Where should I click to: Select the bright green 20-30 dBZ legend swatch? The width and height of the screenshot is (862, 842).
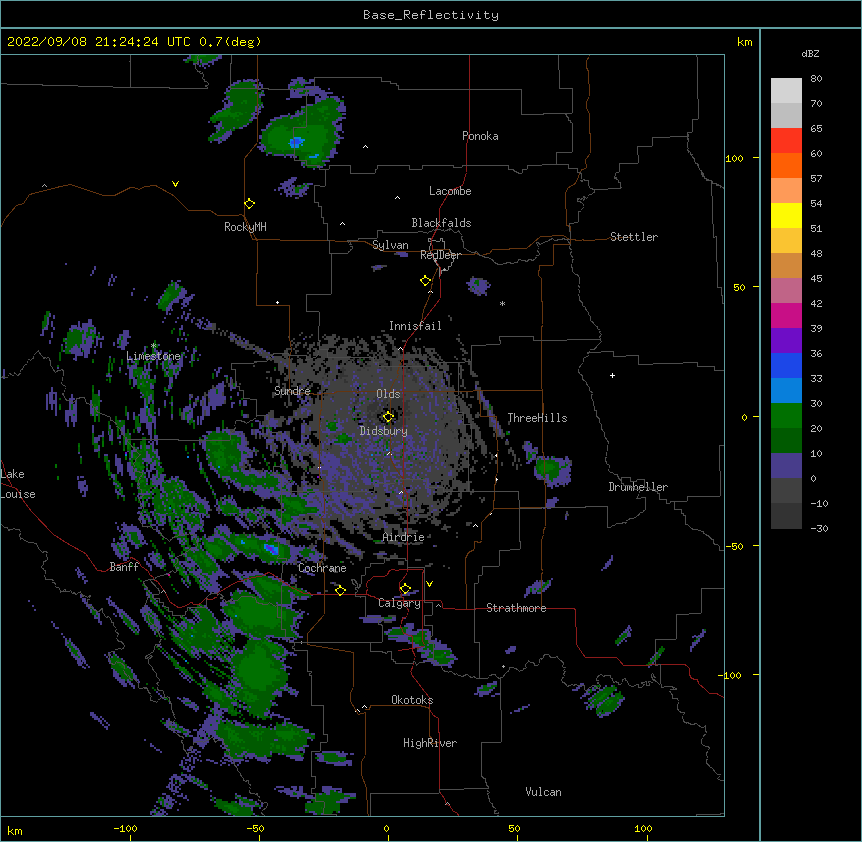coord(786,416)
